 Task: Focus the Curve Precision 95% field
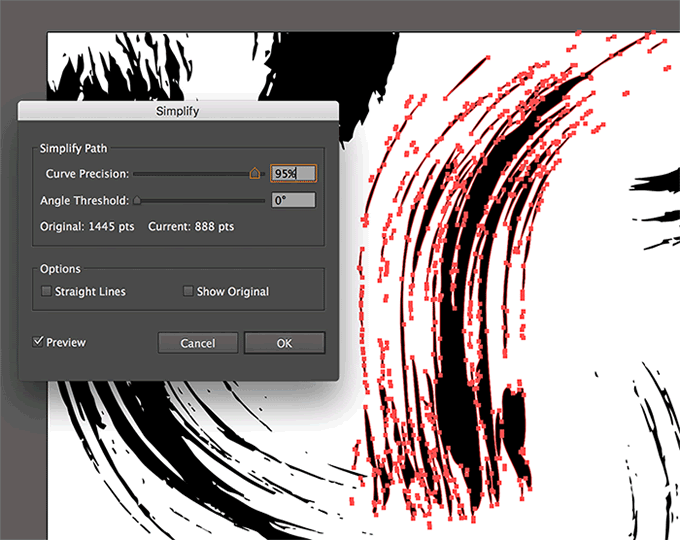pyautogui.click(x=293, y=173)
